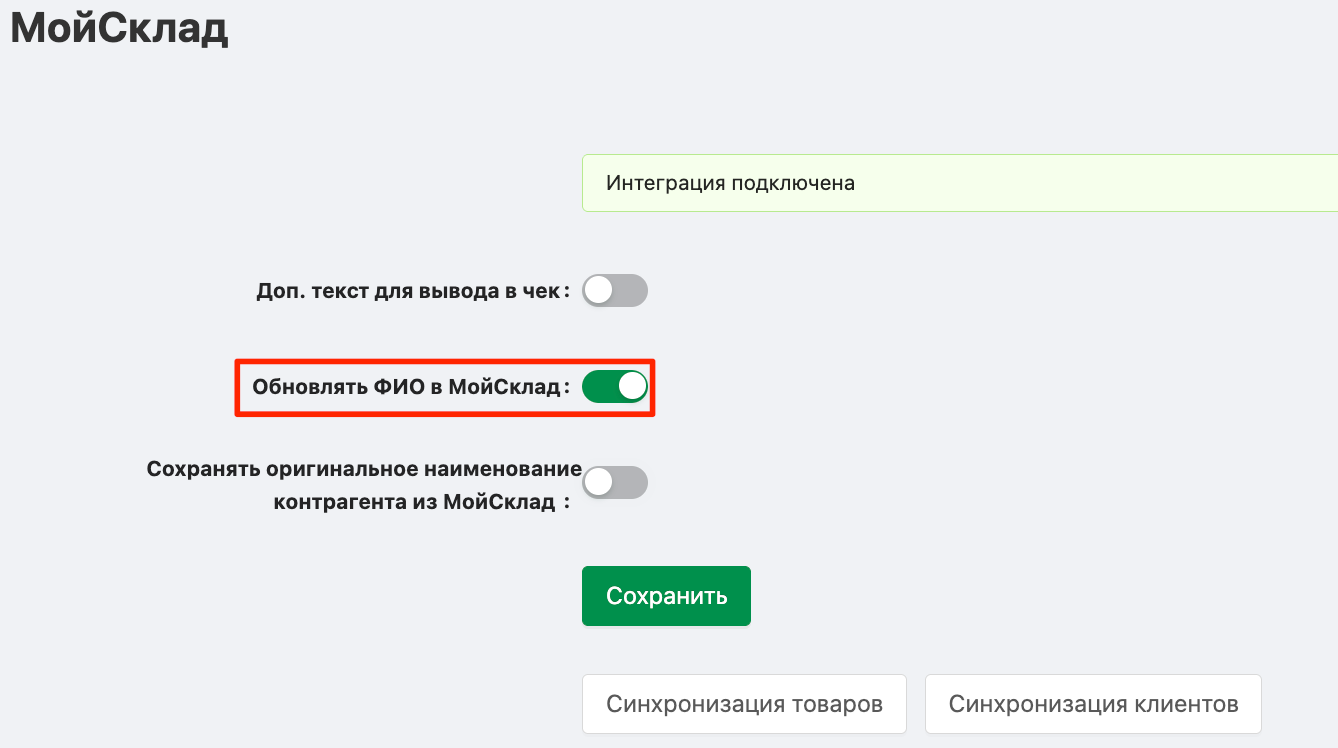
Task: Enable the Доп. текст для вывода в чек toggle
Action: pos(615,291)
